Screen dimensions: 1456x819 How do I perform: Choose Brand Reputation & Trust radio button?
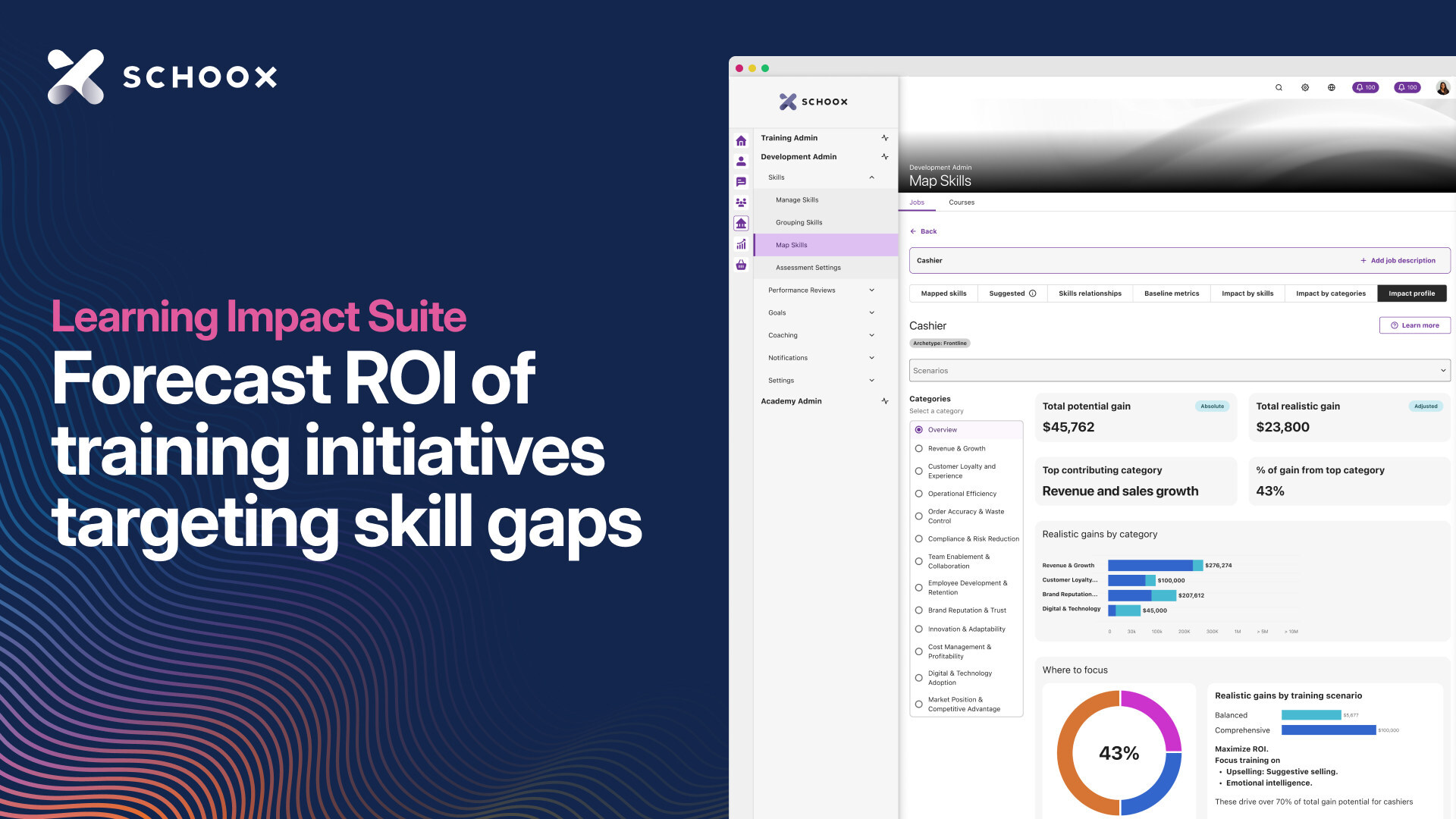[x=918, y=610]
